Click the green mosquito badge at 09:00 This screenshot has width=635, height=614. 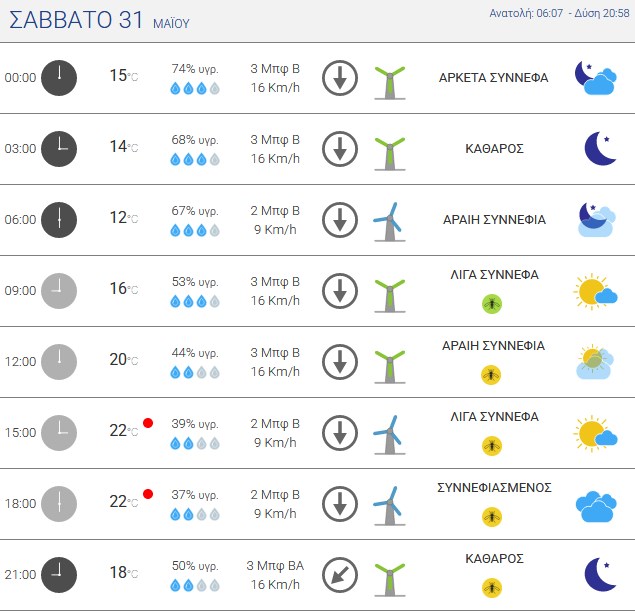pos(492,304)
